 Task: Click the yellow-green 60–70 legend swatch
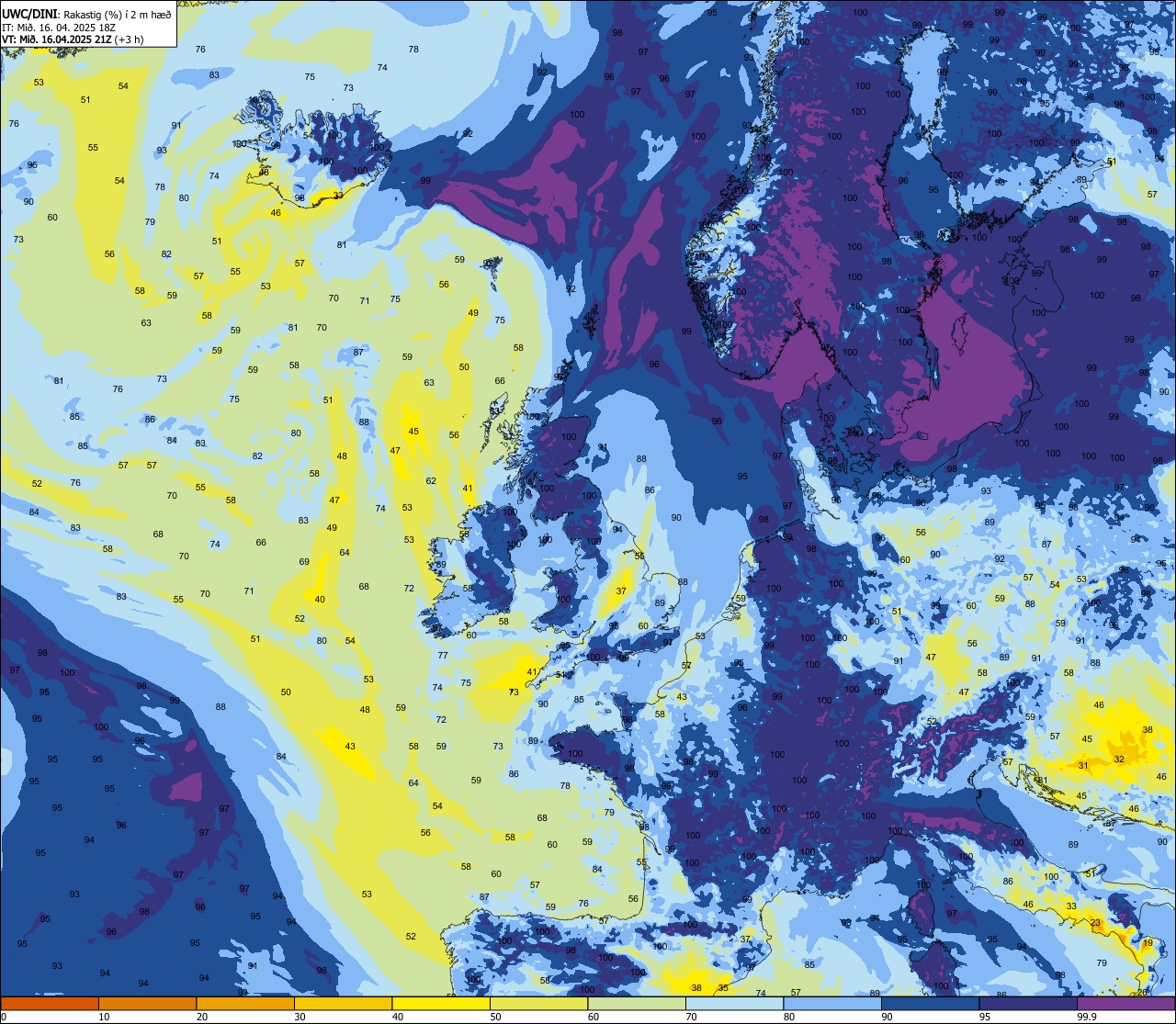[637, 1003]
